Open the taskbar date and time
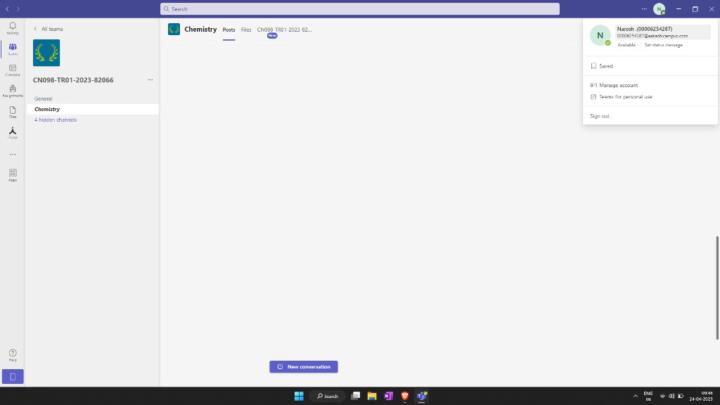The width and height of the screenshot is (720, 405). click(x=701, y=396)
